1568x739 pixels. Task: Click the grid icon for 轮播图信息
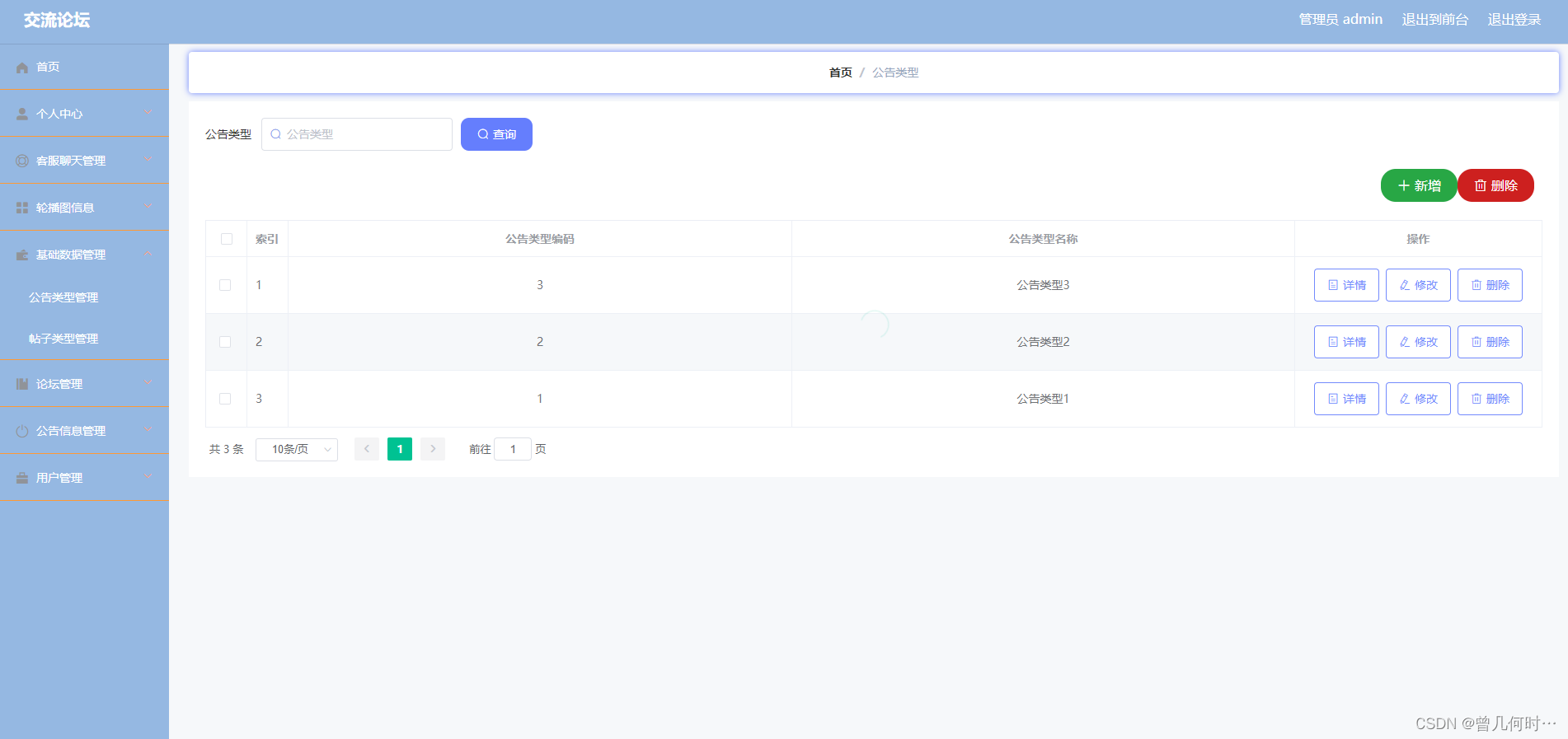point(22,208)
